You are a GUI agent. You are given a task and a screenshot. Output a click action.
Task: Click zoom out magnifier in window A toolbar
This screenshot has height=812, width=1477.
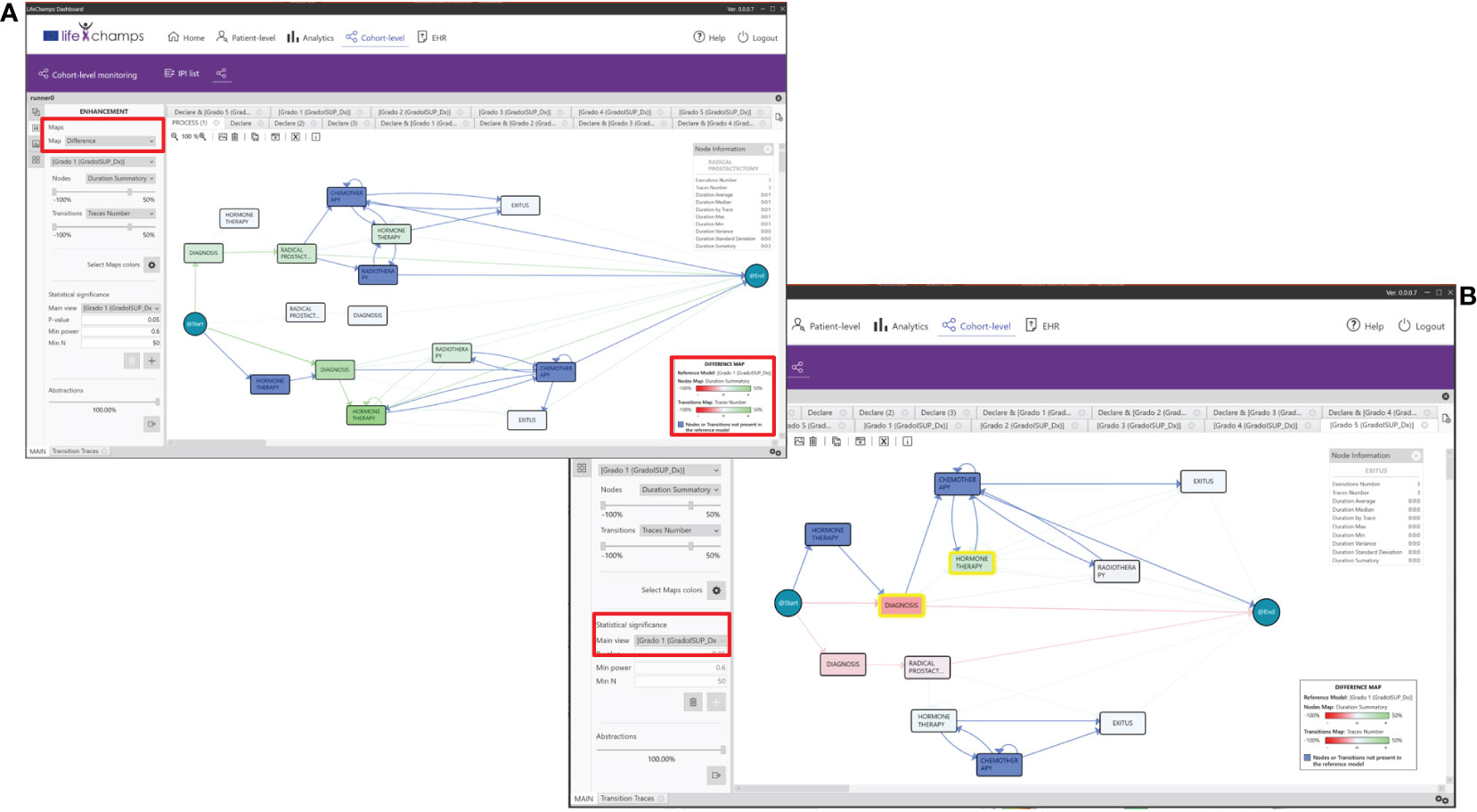click(x=175, y=136)
